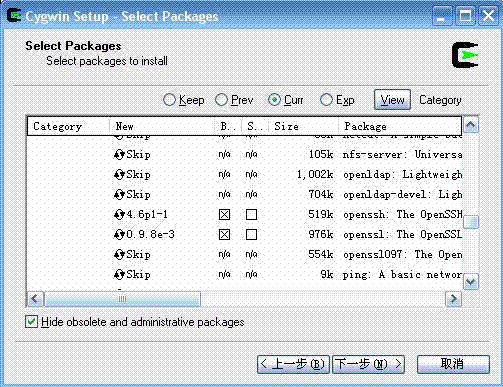Click the cycle icon in openssl097 row
Screen dimensions: 503x387
119,255
